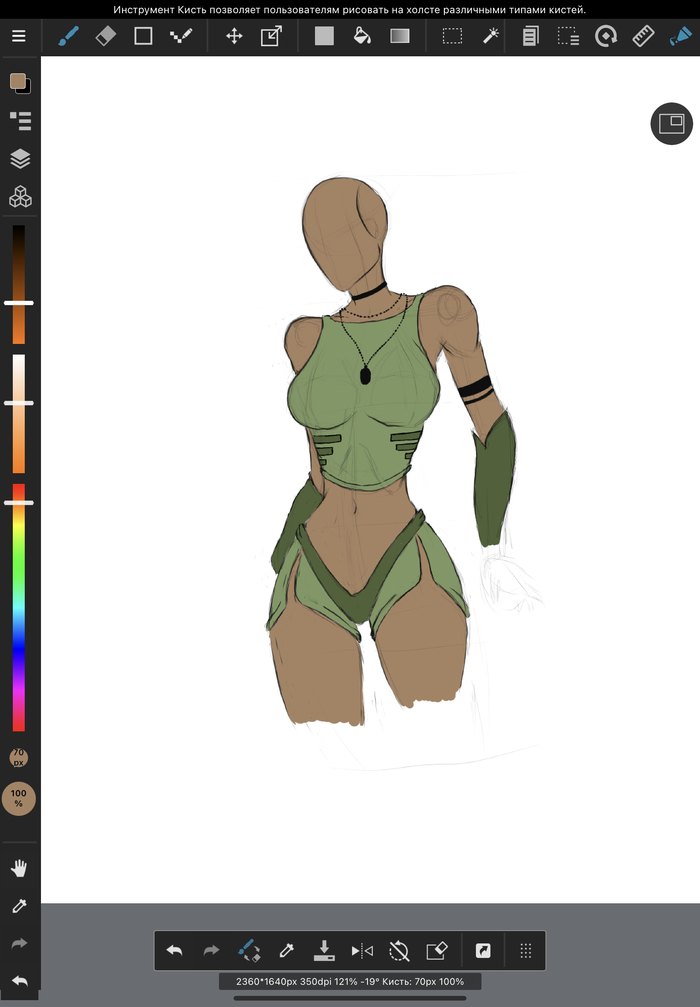Open the hamburger main menu
This screenshot has width=700, height=1007.
pos(19,37)
